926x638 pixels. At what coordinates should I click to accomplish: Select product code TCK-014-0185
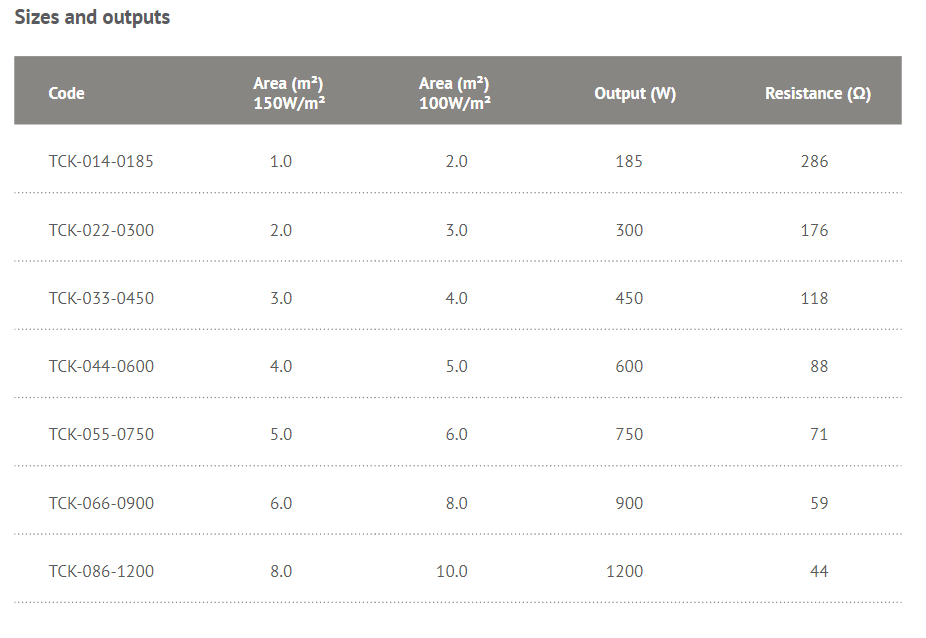[101, 161]
